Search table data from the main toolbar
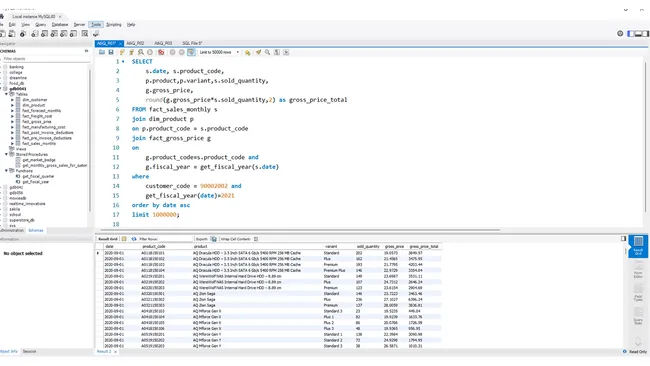 [85, 34]
